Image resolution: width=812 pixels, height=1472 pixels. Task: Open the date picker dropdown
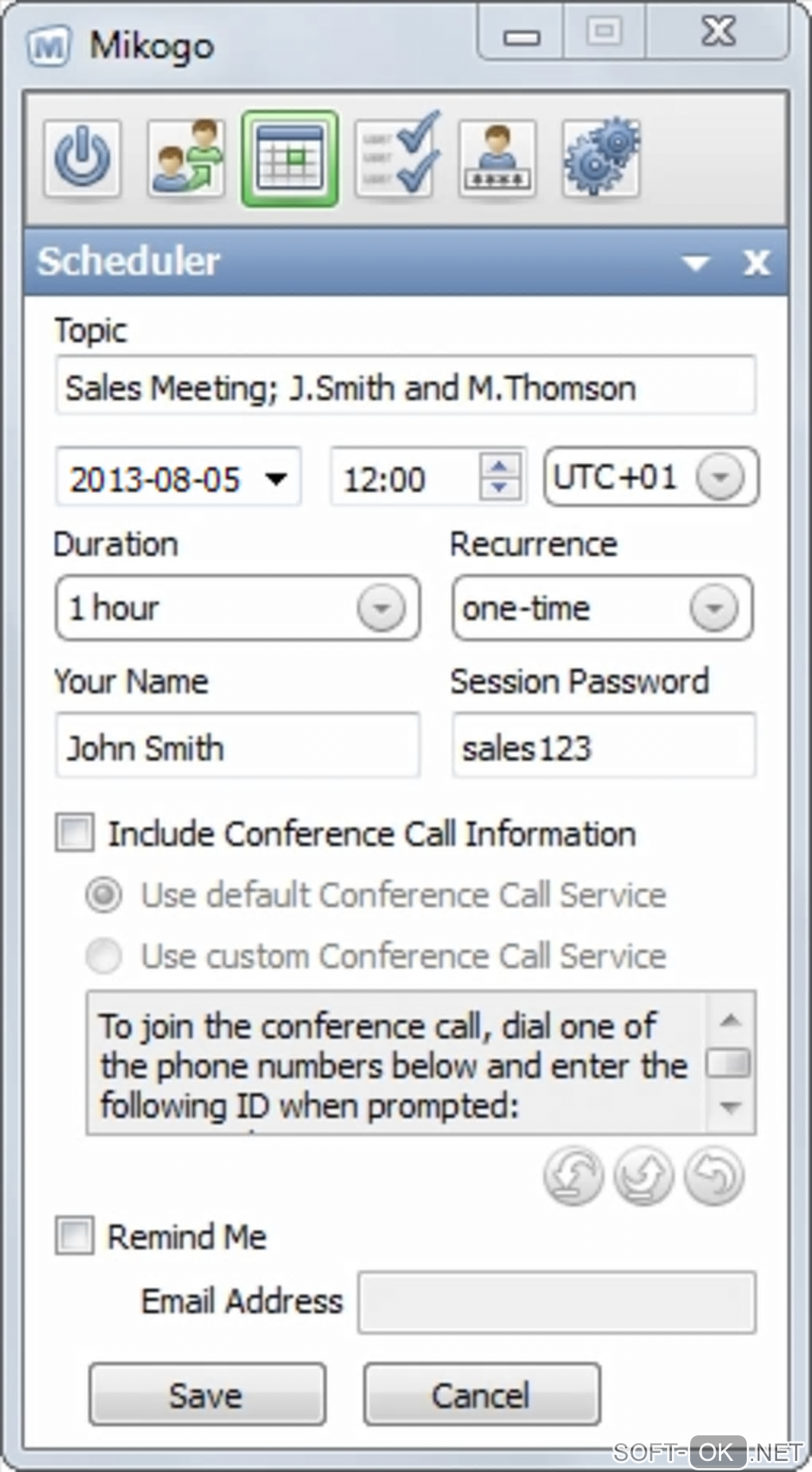276,479
